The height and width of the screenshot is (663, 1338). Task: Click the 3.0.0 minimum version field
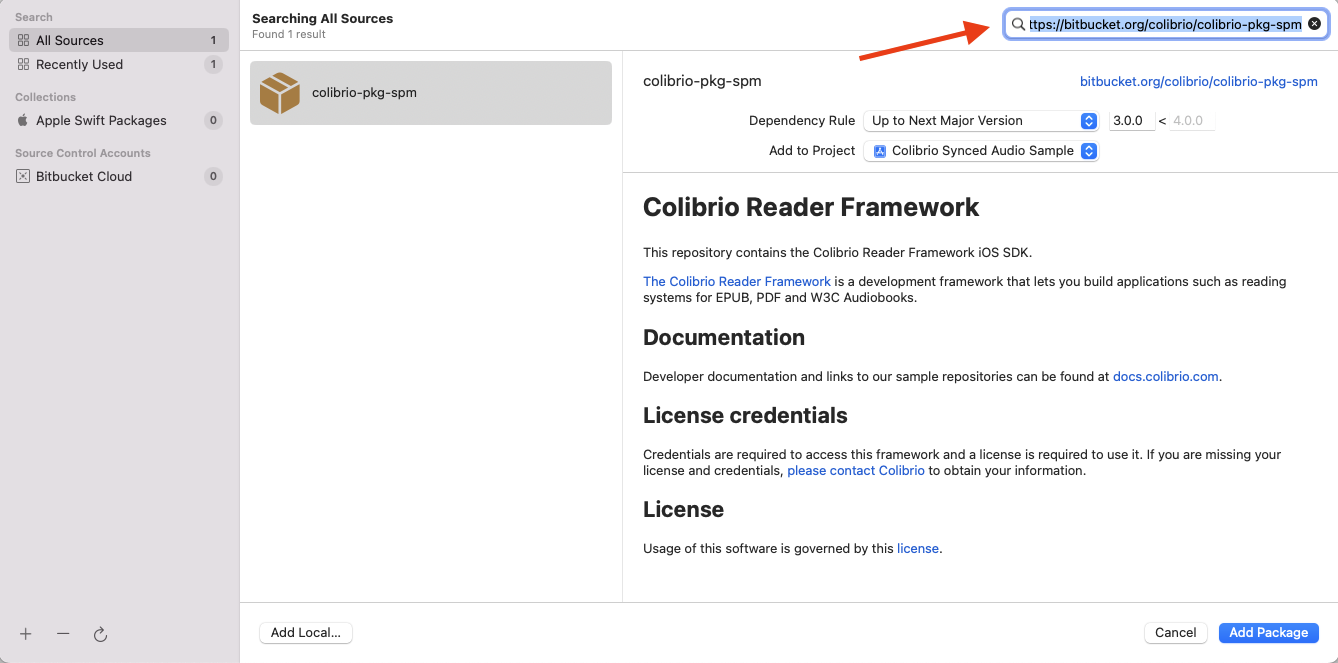click(1131, 121)
